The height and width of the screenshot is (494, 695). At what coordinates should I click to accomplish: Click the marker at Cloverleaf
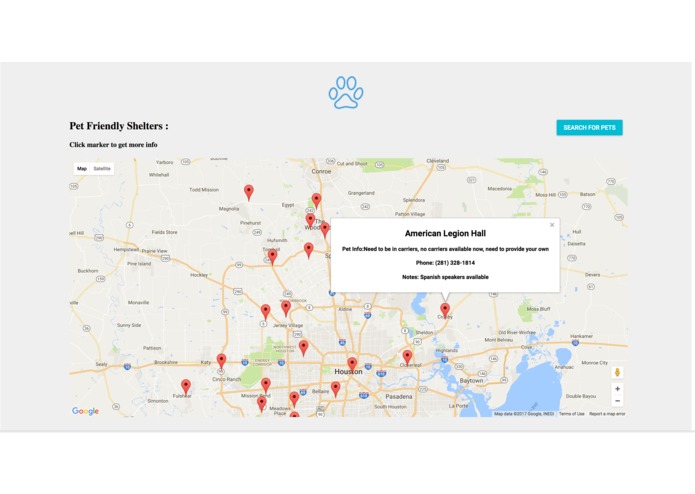click(407, 358)
